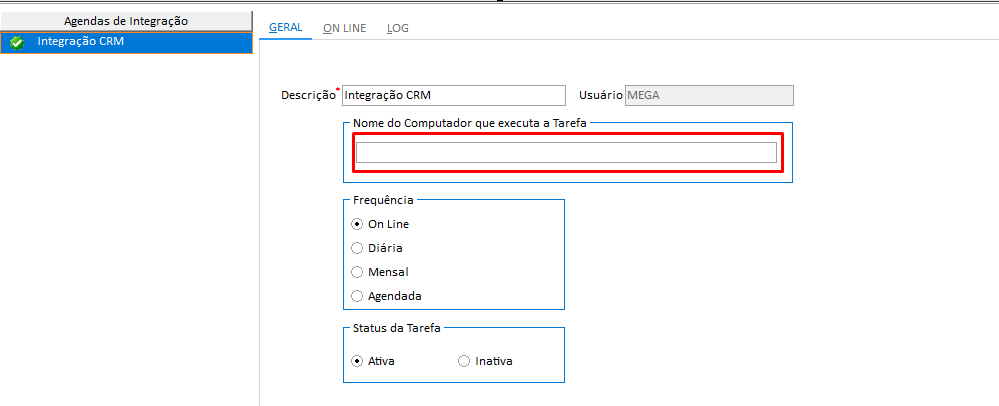This screenshot has width=999, height=406.
Task: Select the On Line frequency option
Action: (357, 224)
